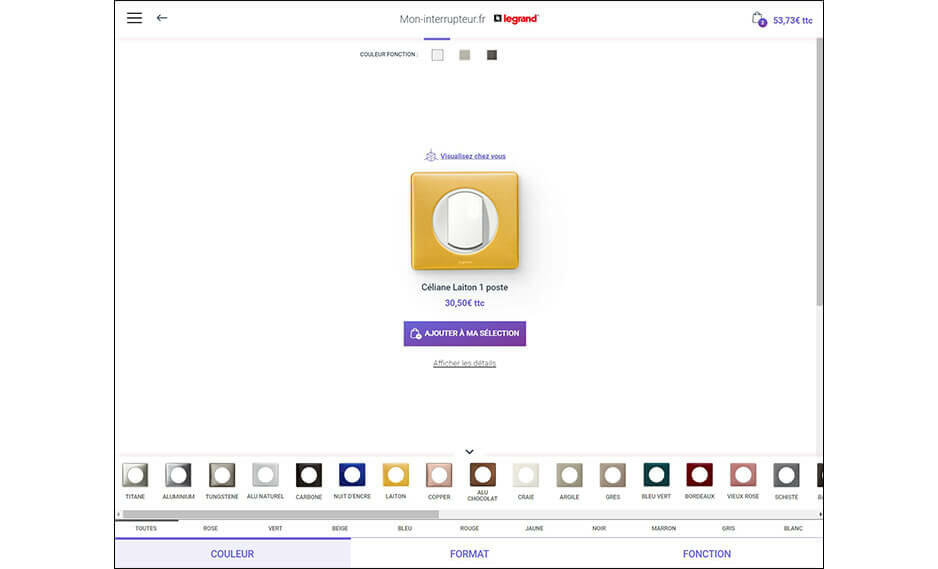Screen dimensions: 938x569
Task: Select the Laiton plate finish
Action: click(x=395, y=475)
